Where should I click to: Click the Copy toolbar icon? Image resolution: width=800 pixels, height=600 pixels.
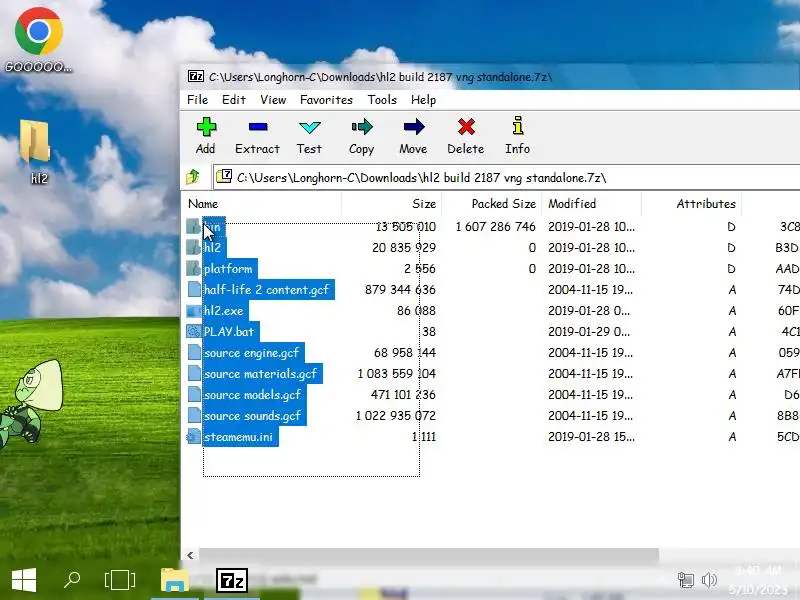(x=362, y=127)
